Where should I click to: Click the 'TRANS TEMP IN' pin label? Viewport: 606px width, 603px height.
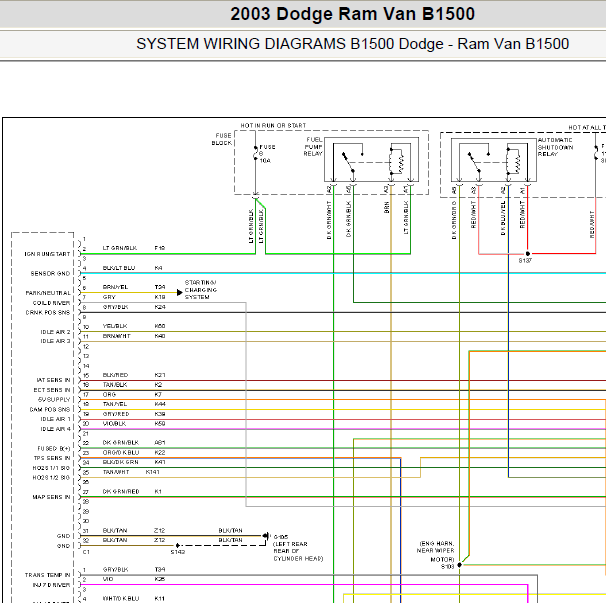tap(48, 575)
